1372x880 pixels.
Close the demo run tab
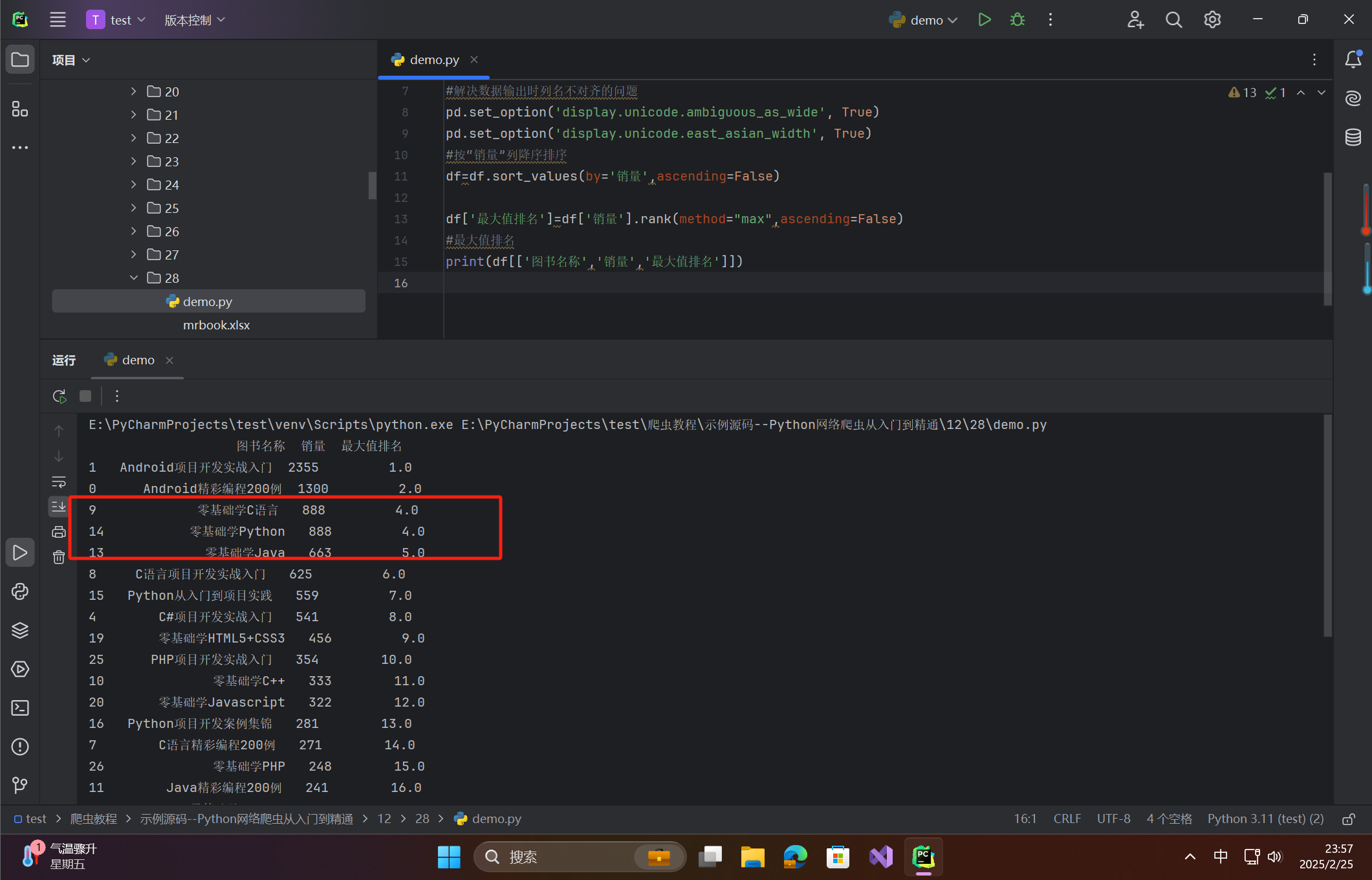click(169, 360)
